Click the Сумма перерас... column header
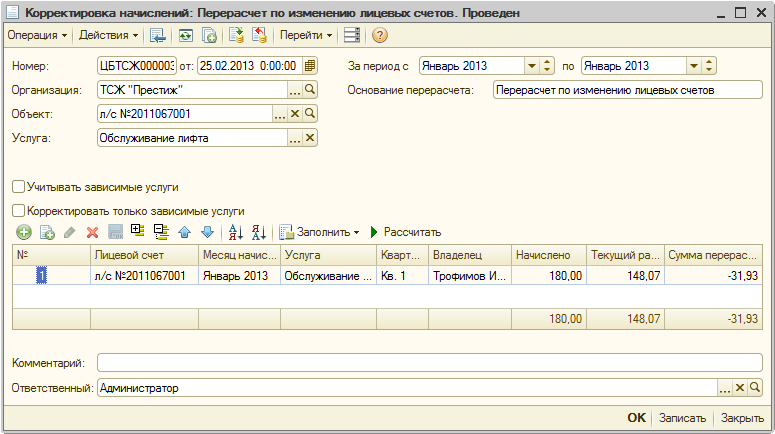 click(x=713, y=255)
